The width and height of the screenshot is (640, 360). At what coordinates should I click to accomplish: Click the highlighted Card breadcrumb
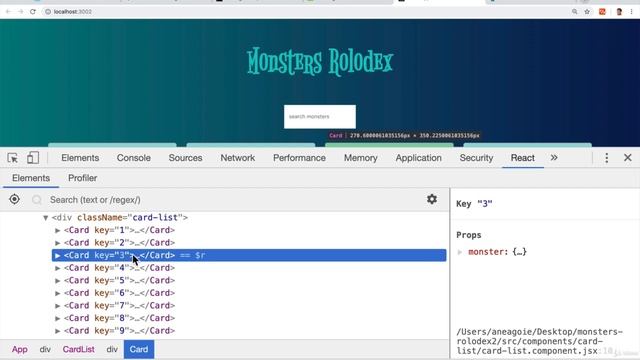pos(139,349)
